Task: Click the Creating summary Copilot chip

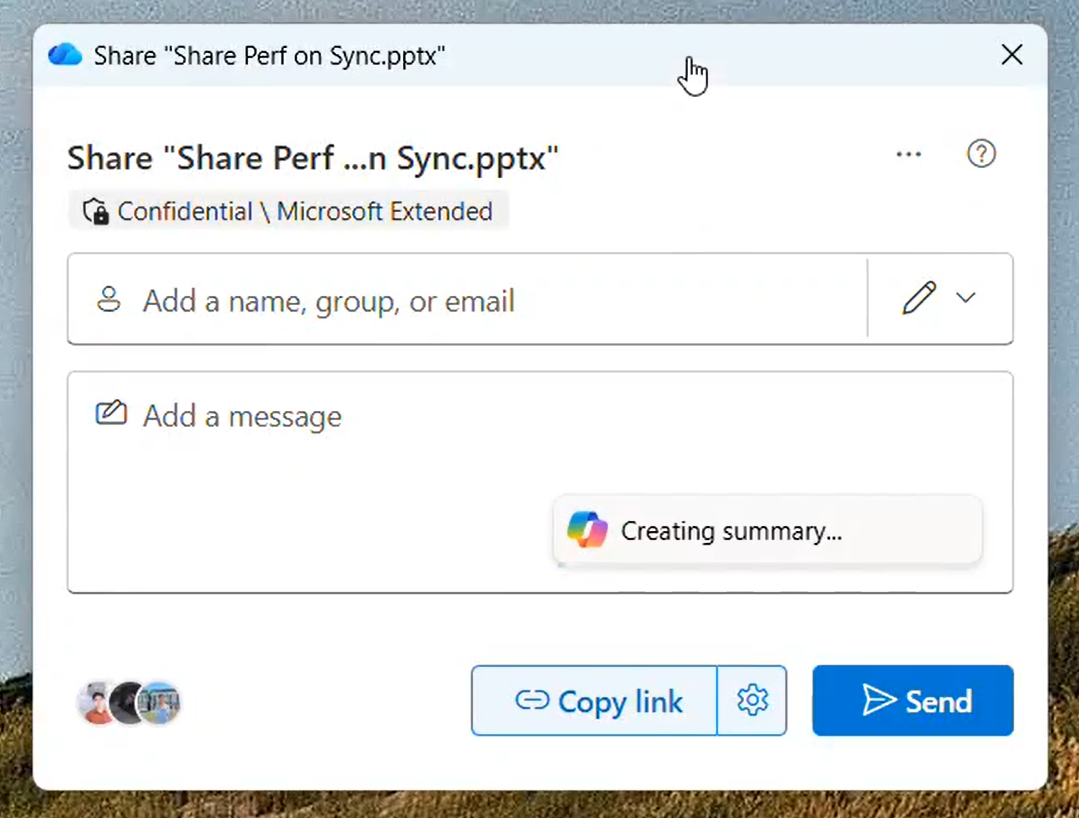Action: 767,530
